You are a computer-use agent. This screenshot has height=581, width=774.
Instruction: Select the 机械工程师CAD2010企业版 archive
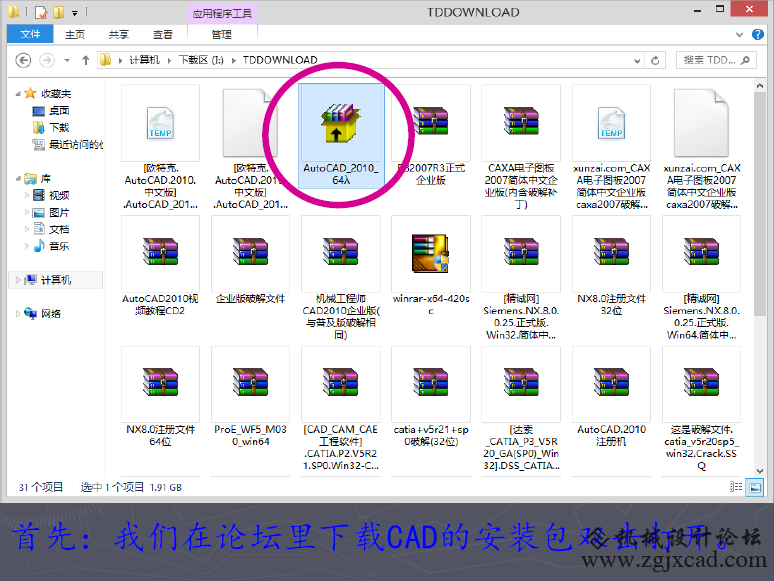(x=341, y=252)
